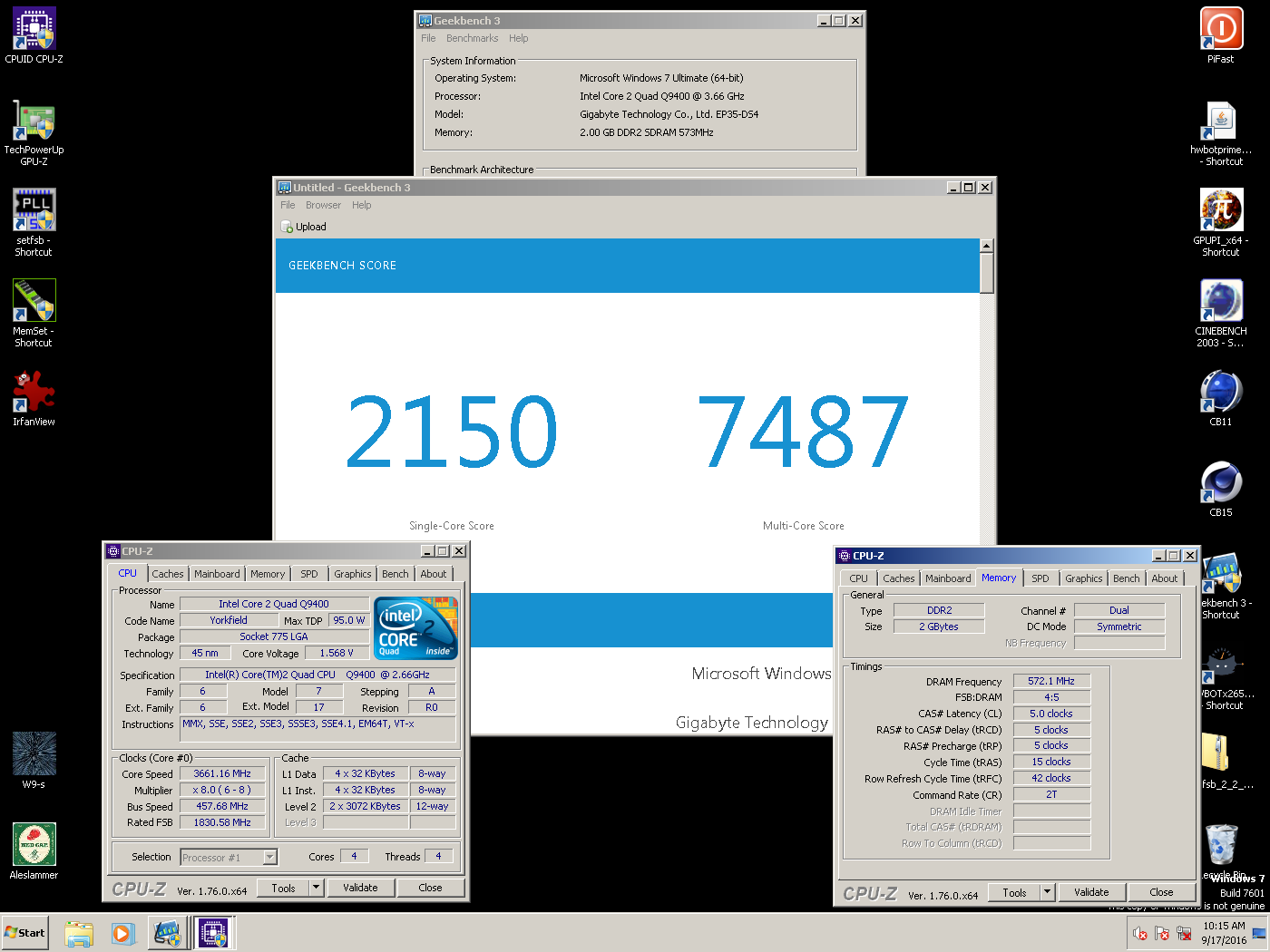Screen dimensions: 1270x952
Task: Switch to CPU-Z taskbar button
Action: [x=213, y=933]
